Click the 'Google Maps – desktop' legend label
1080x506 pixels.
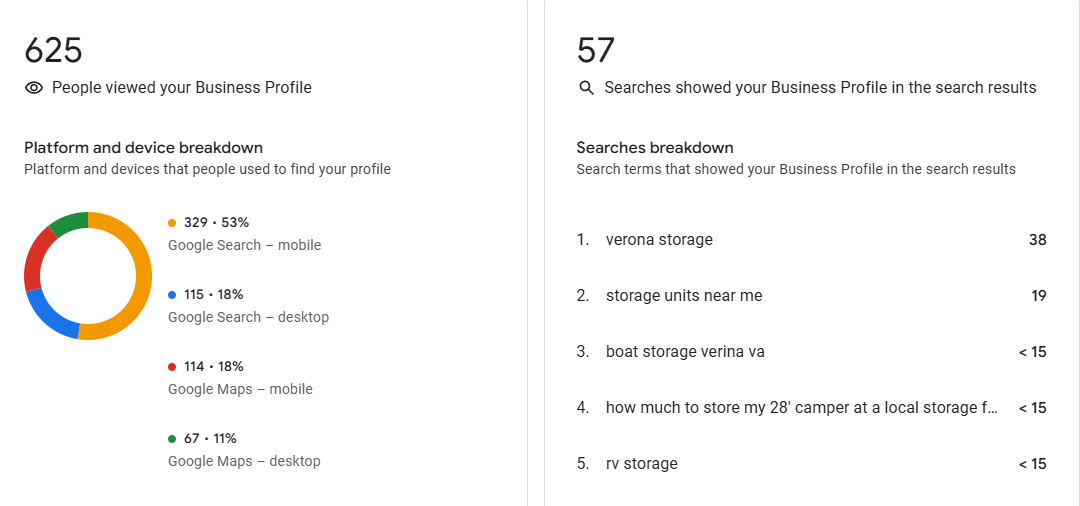pos(244,461)
